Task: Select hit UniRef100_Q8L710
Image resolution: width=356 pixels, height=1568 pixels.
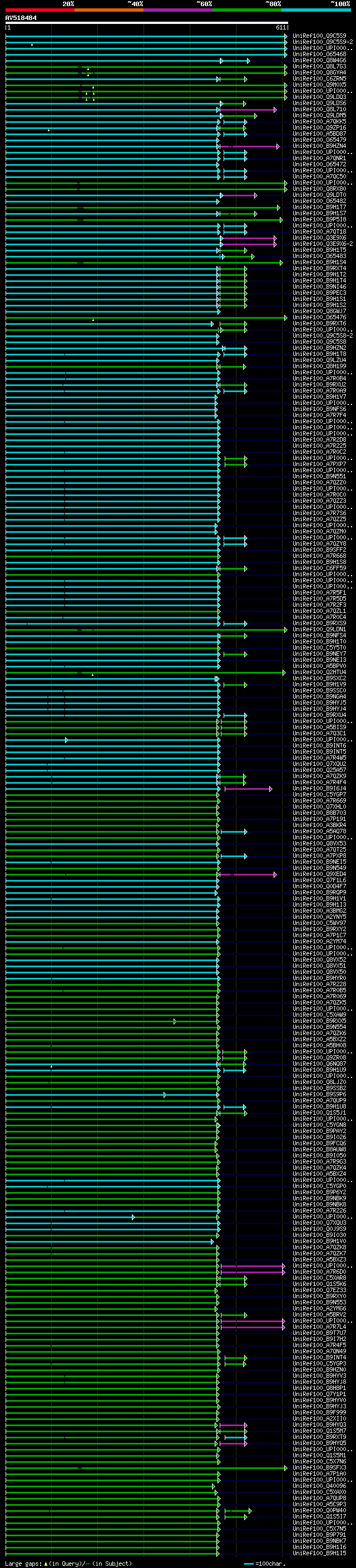Action: pyautogui.click(x=319, y=110)
